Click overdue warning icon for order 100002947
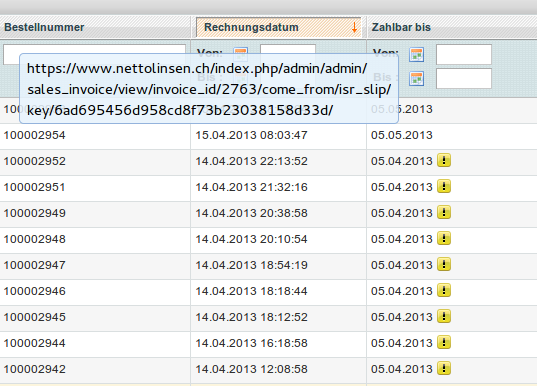The height and width of the screenshot is (386, 537). [x=444, y=265]
